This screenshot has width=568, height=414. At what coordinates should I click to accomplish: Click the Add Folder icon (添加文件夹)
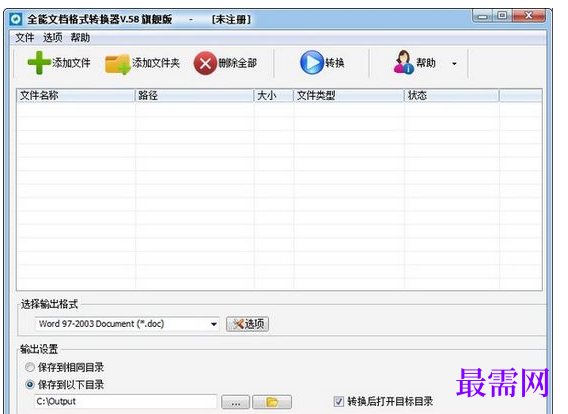tap(117, 64)
